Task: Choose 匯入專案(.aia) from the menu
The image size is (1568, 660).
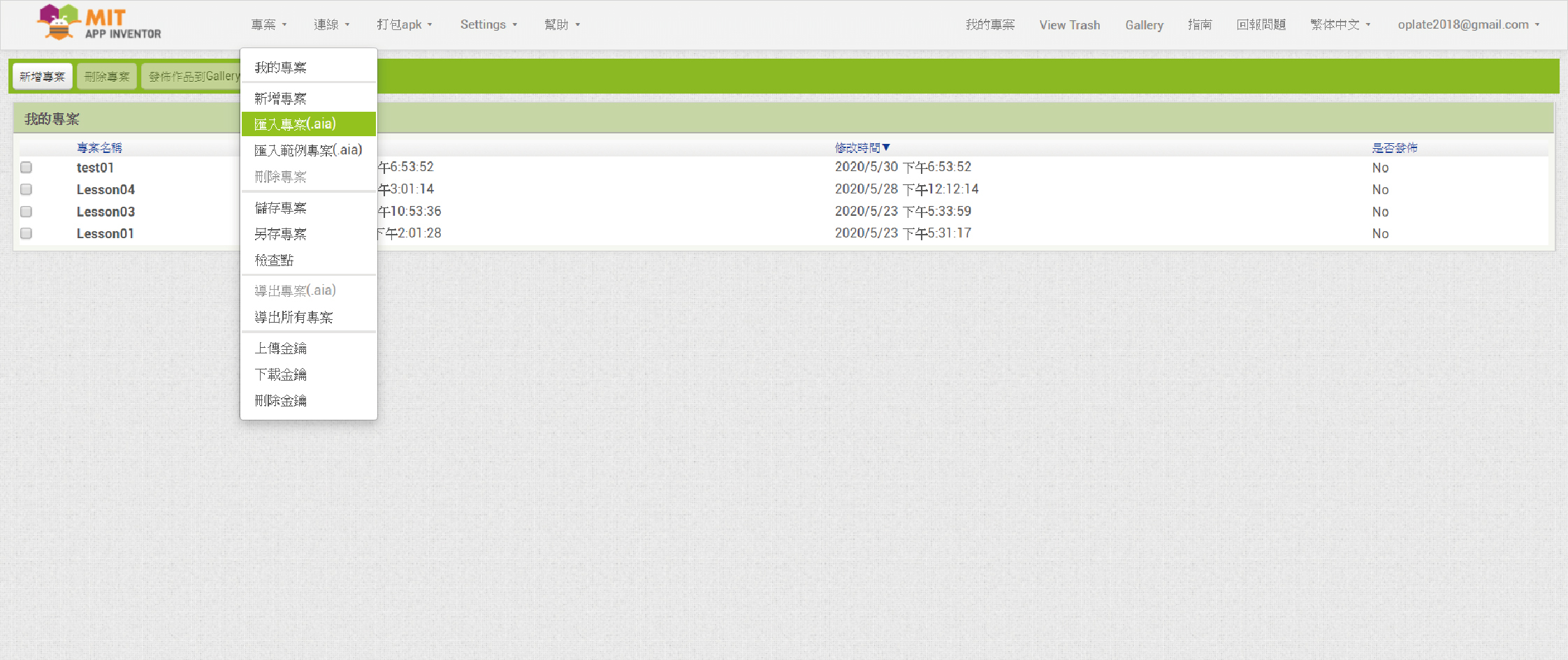Action: pyautogui.click(x=309, y=124)
